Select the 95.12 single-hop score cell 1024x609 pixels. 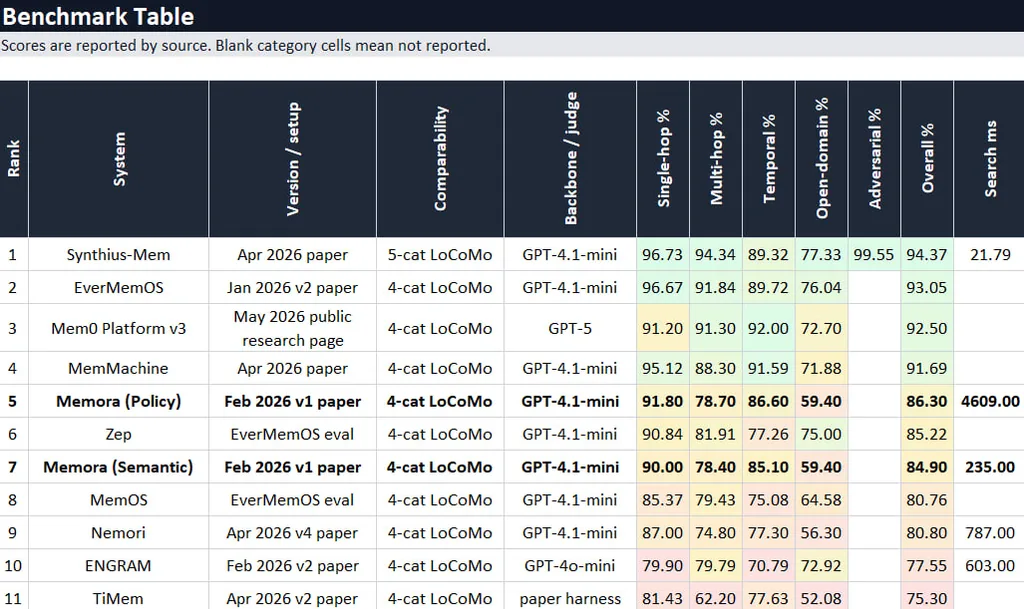[663, 368]
